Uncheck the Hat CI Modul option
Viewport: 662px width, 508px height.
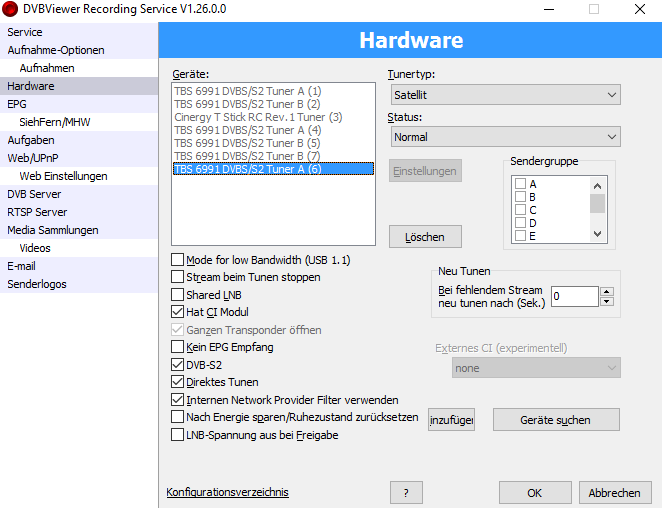tap(178, 312)
